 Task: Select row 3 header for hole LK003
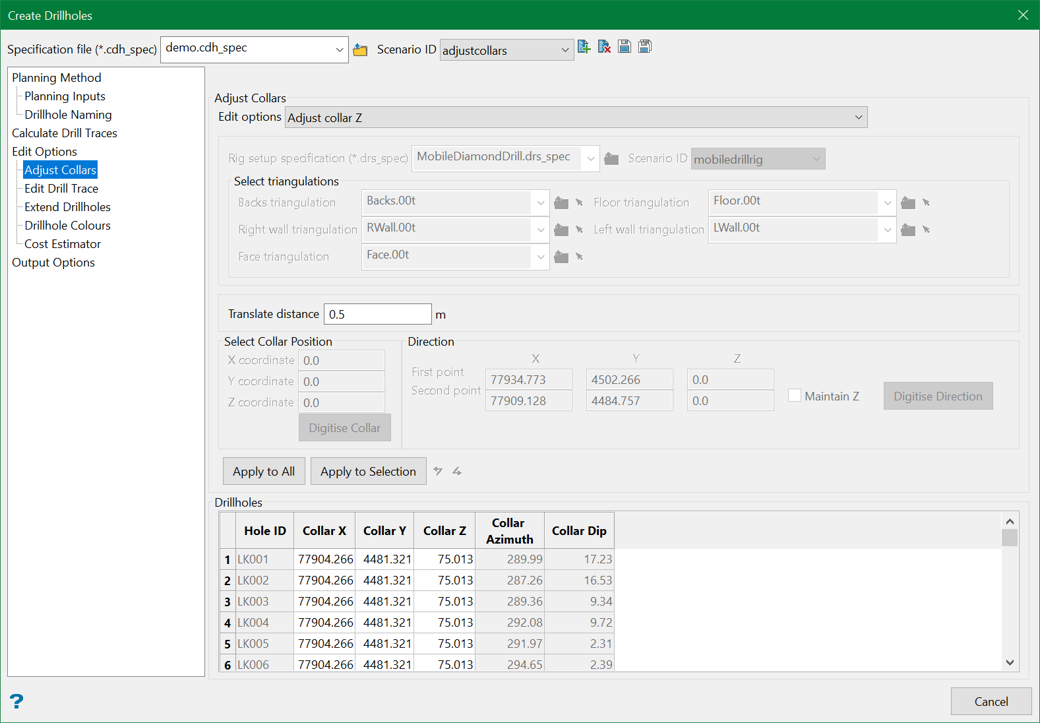click(227, 602)
